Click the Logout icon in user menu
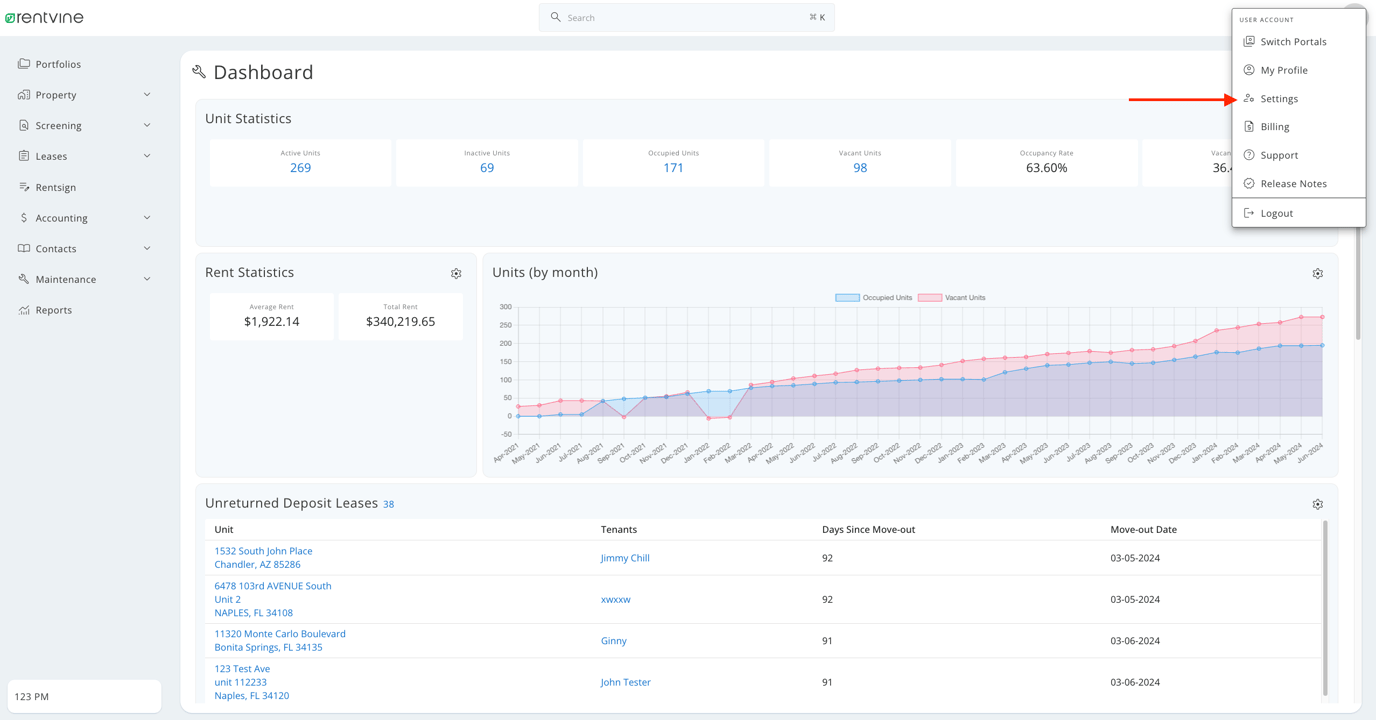The width and height of the screenshot is (1376, 720). click(1249, 213)
